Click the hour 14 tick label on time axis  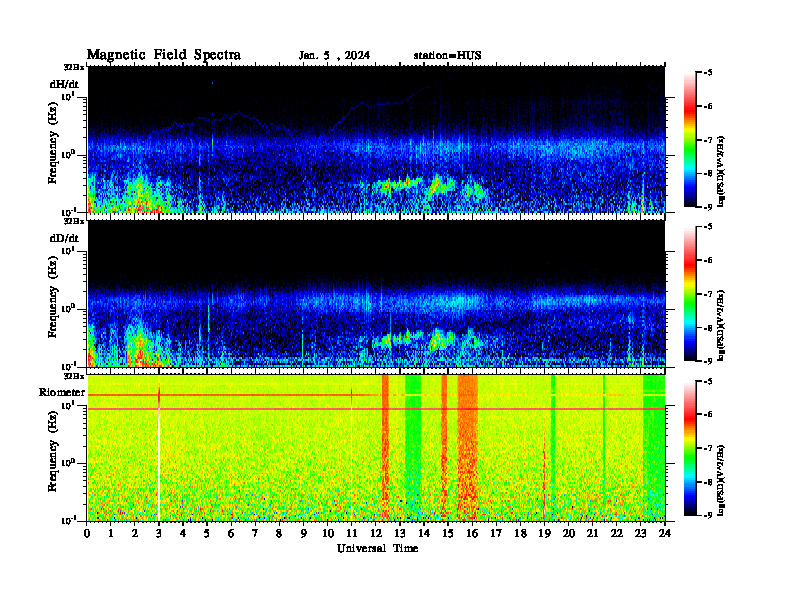[424, 534]
